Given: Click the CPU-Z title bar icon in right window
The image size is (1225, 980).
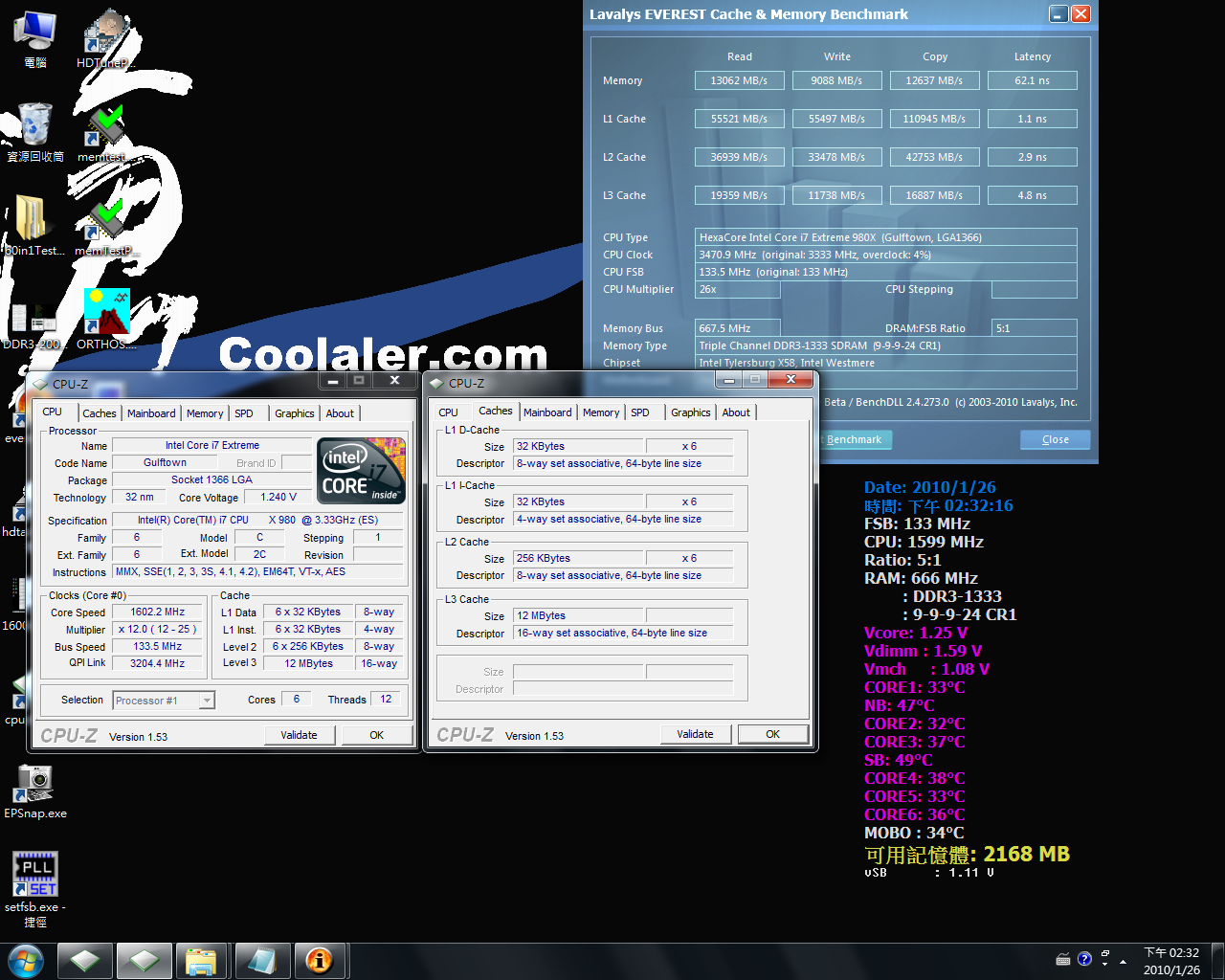Looking at the screenshot, I should (x=436, y=383).
